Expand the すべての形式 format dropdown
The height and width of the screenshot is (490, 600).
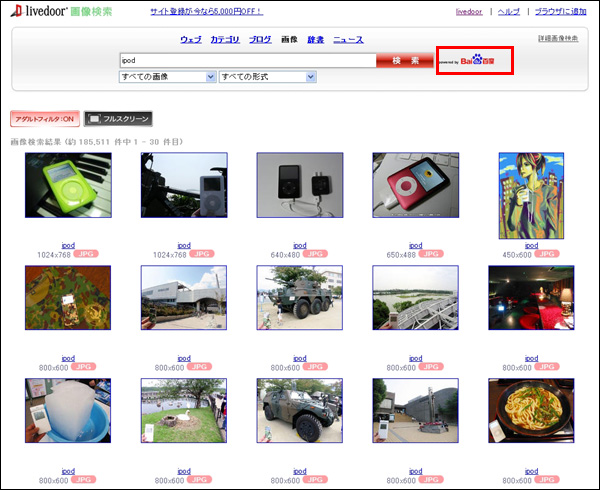(x=267, y=77)
